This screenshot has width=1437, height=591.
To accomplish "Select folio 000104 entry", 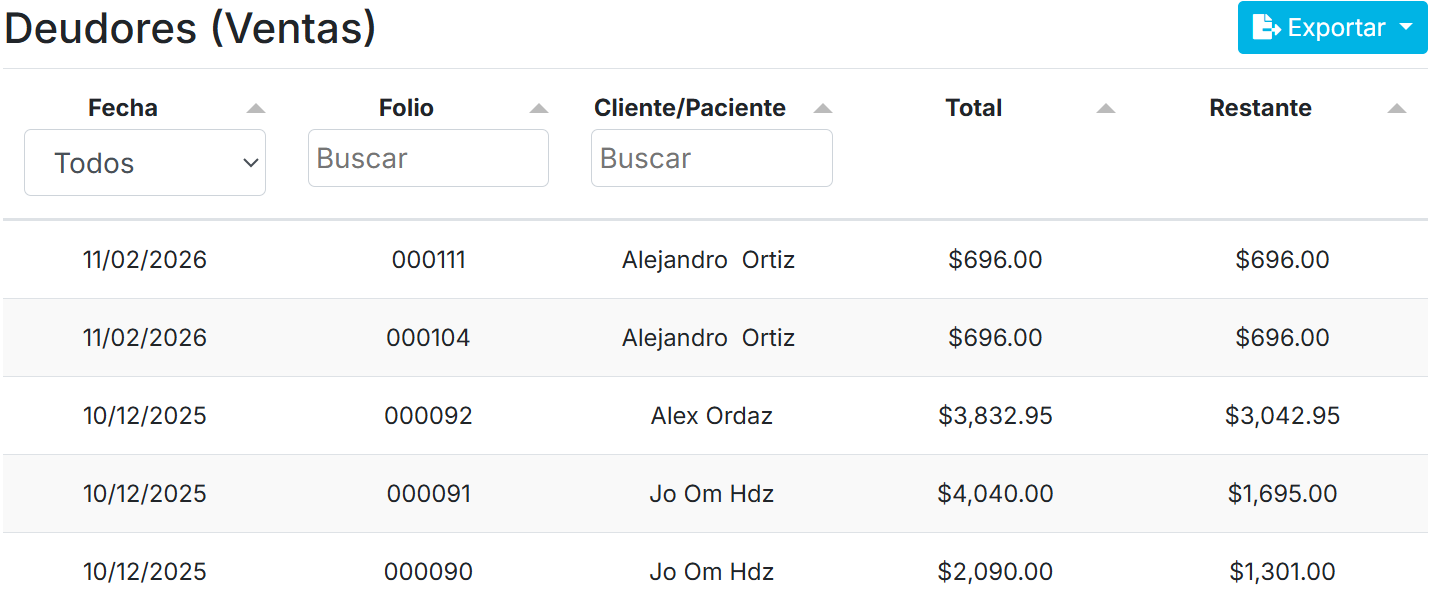I will click(x=428, y=338).
